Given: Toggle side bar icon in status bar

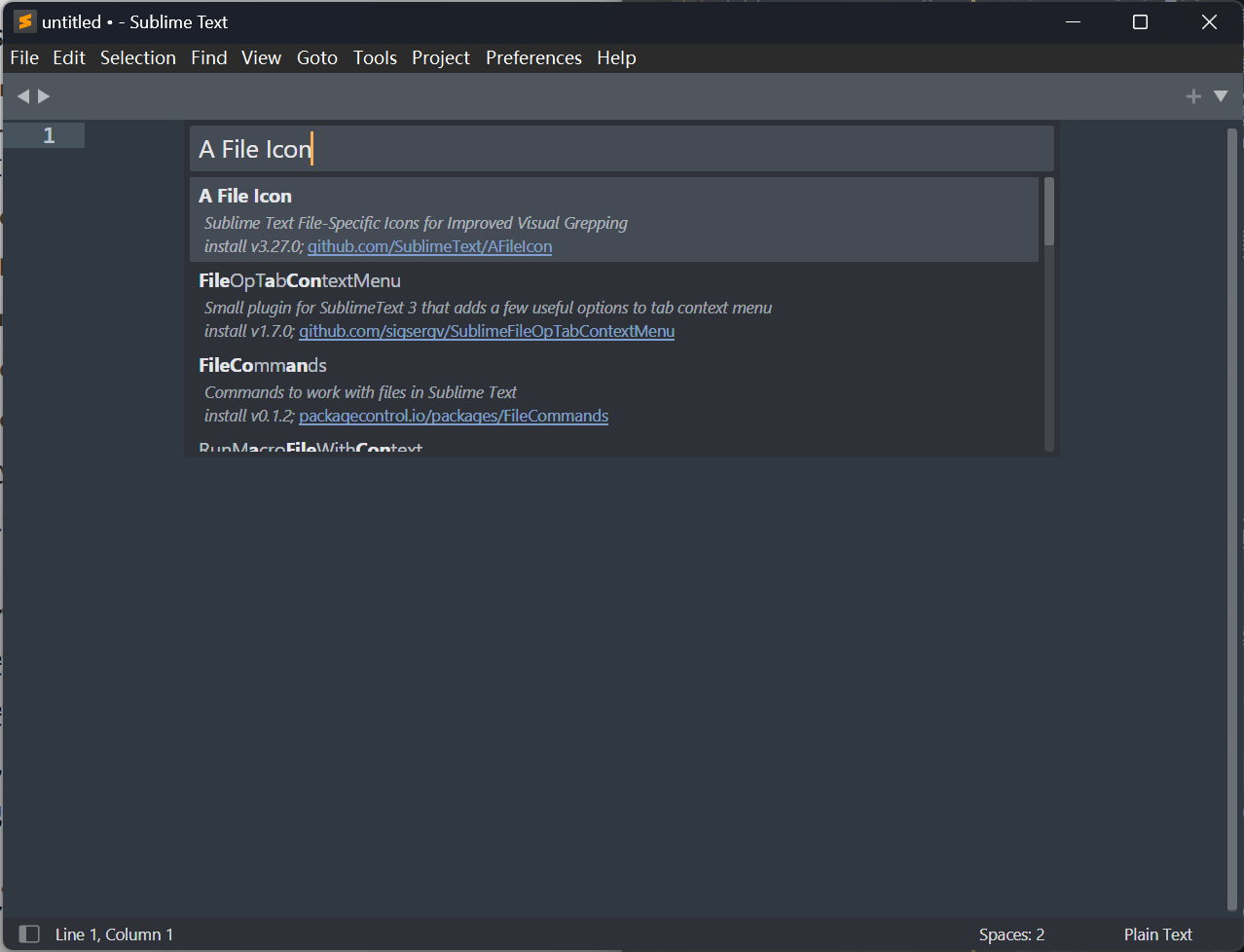Looking at the screenshot, I should pyautogui.click(x=29, y=934).
